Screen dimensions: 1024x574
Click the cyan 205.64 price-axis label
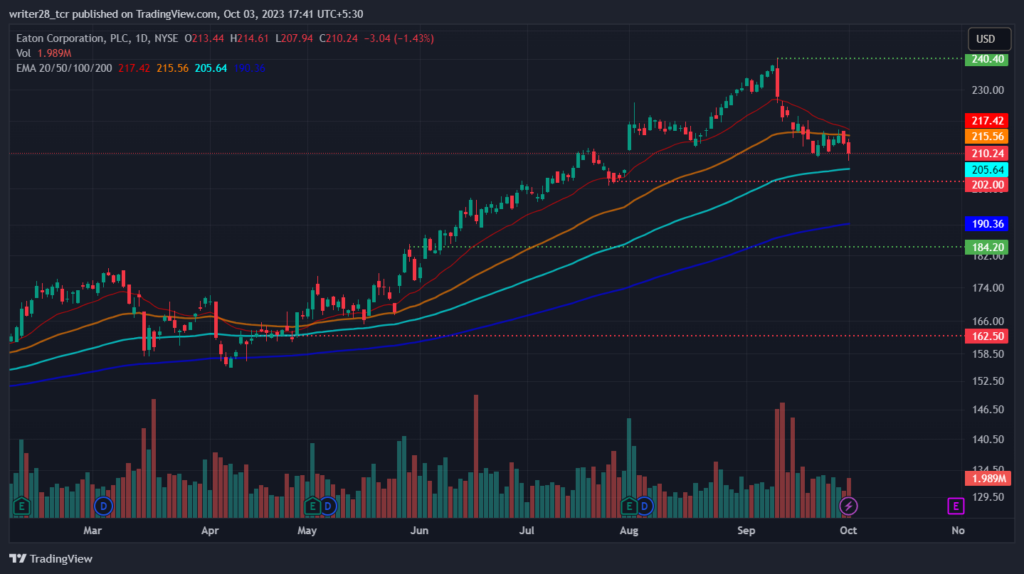tap(986, 170)
